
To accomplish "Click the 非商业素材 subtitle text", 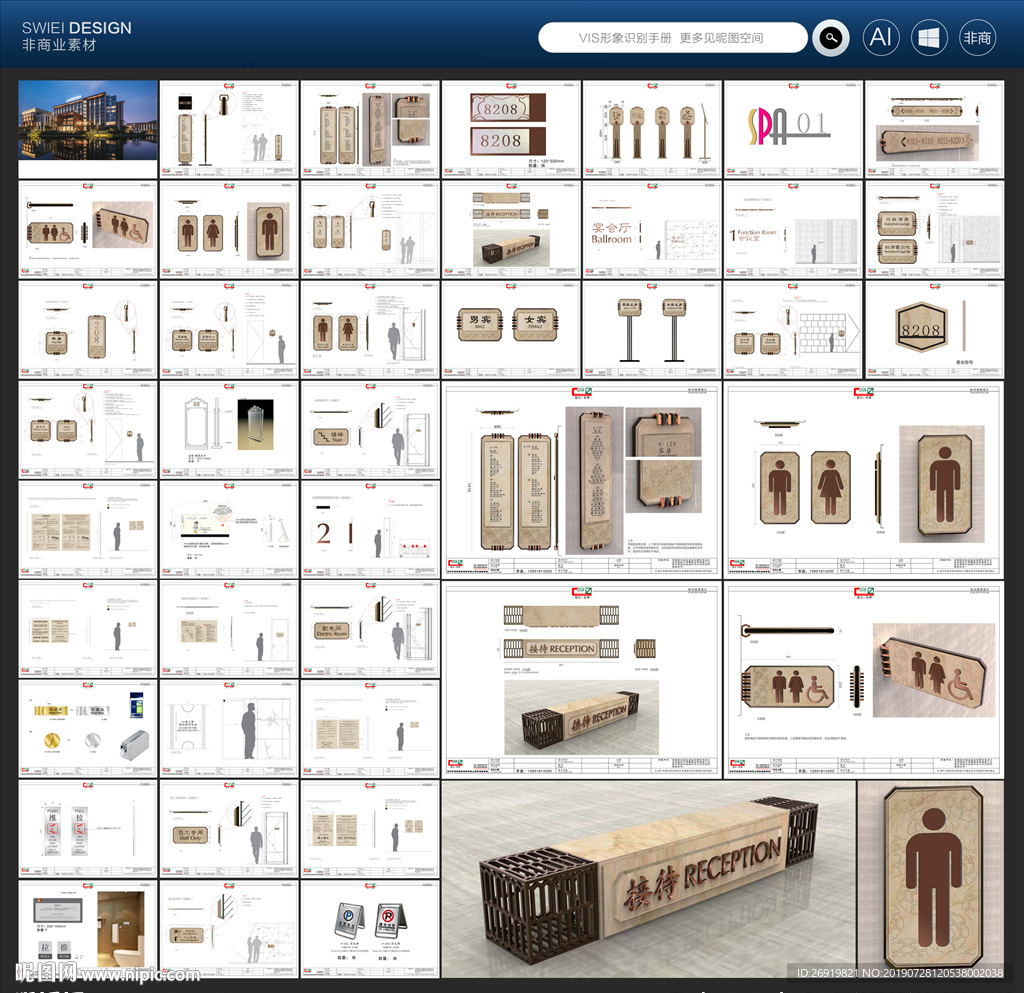I will coord(59,45).
